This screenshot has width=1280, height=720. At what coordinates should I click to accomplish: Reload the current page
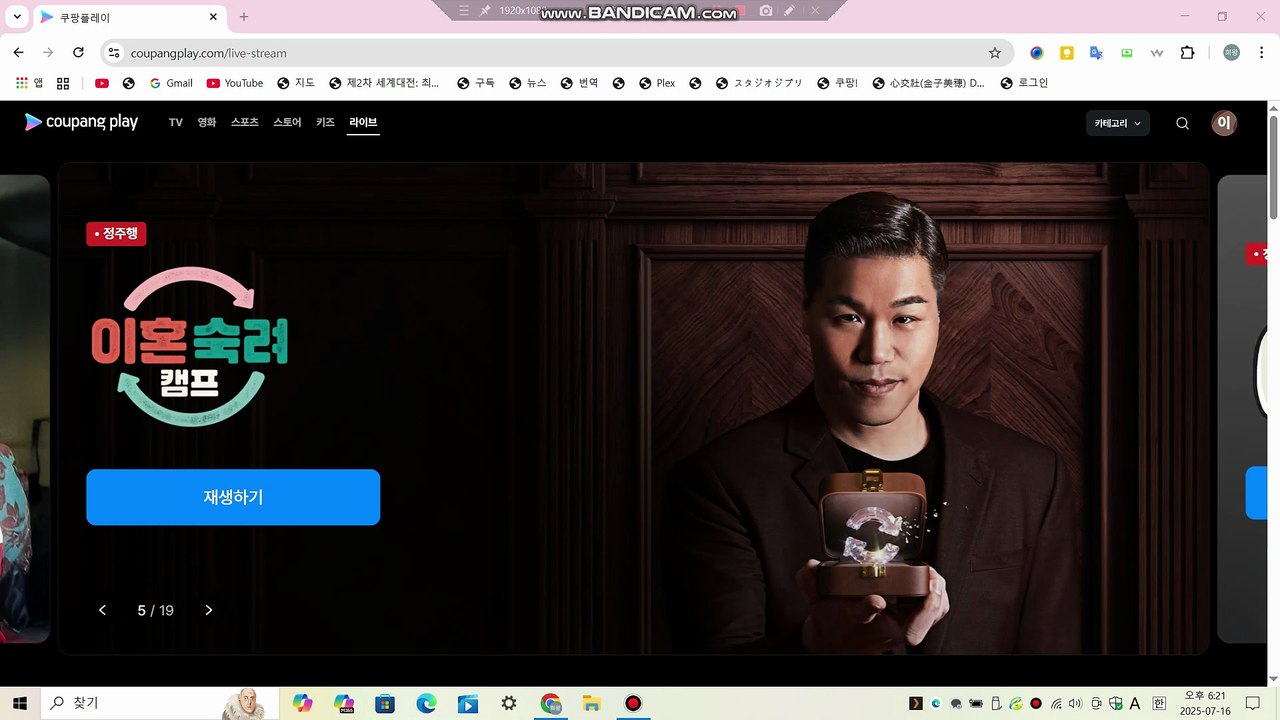point(78,53)
